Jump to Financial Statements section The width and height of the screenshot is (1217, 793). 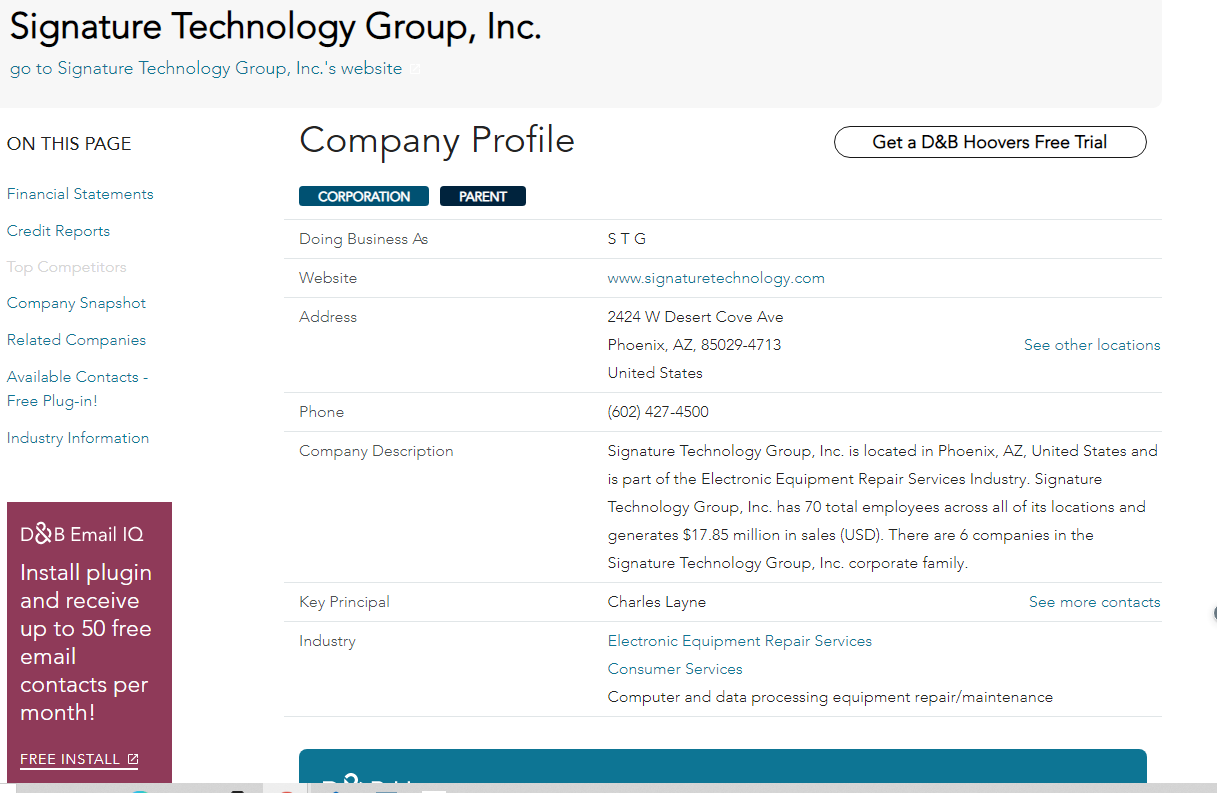(x=80, y=194)
